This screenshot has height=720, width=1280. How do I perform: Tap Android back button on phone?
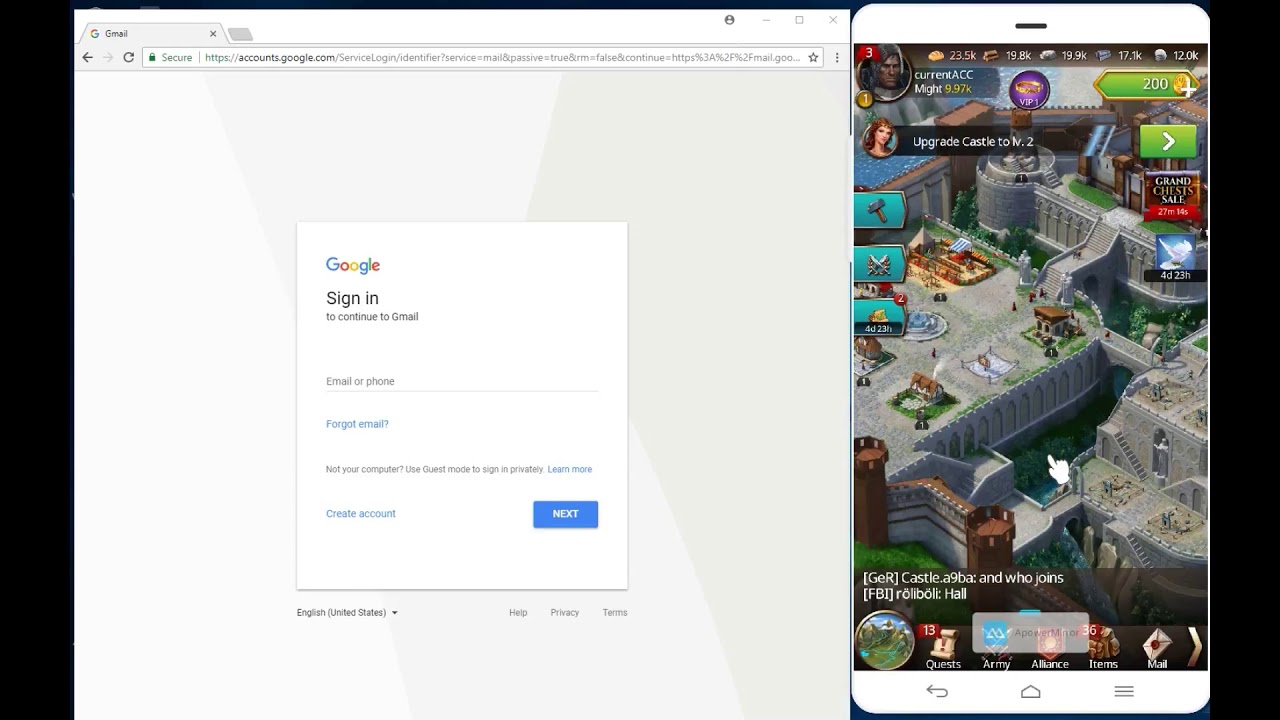(x=937, y=691)
